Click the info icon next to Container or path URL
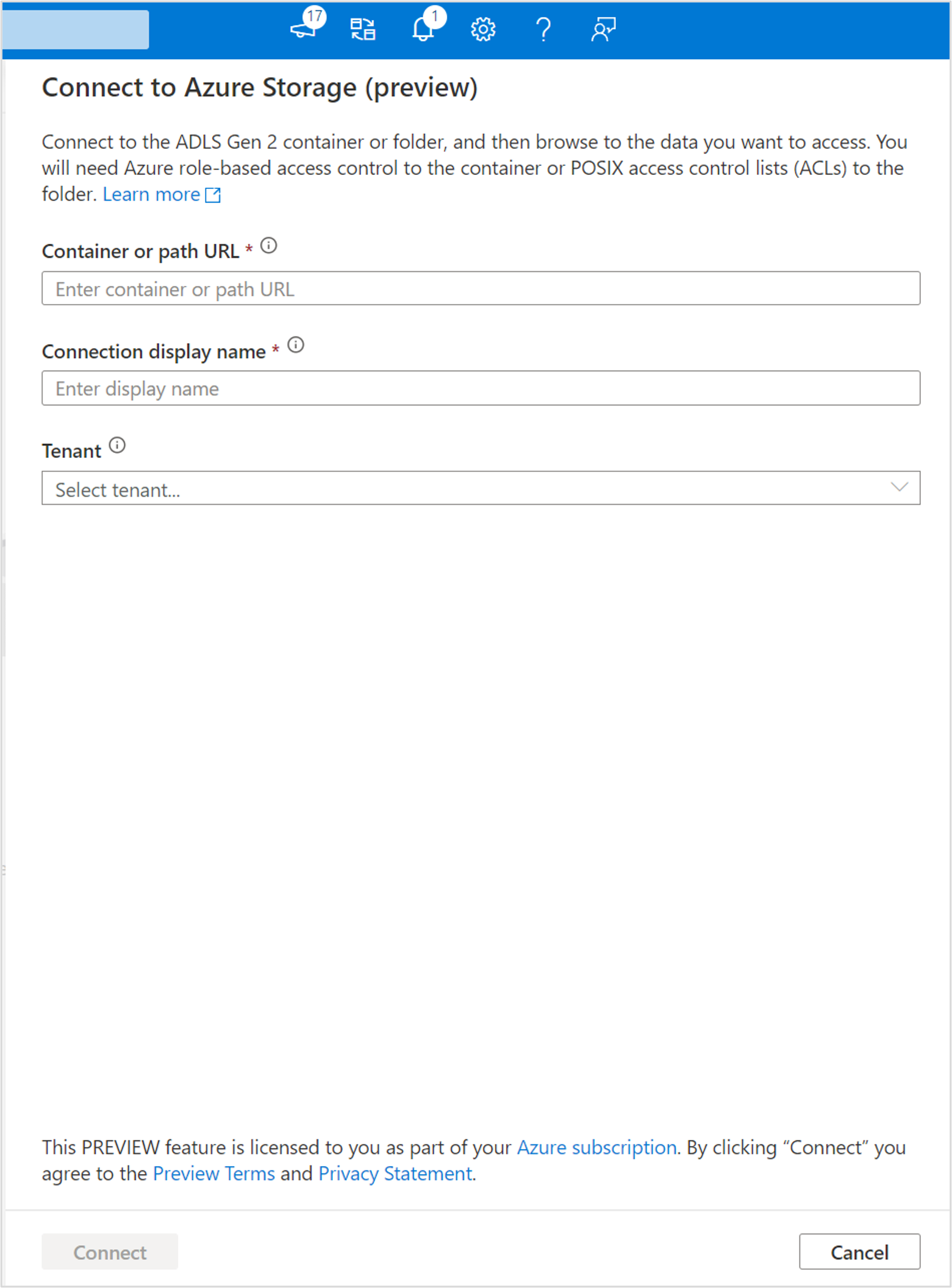This screenshot has width=952, height=1288. 268,246
